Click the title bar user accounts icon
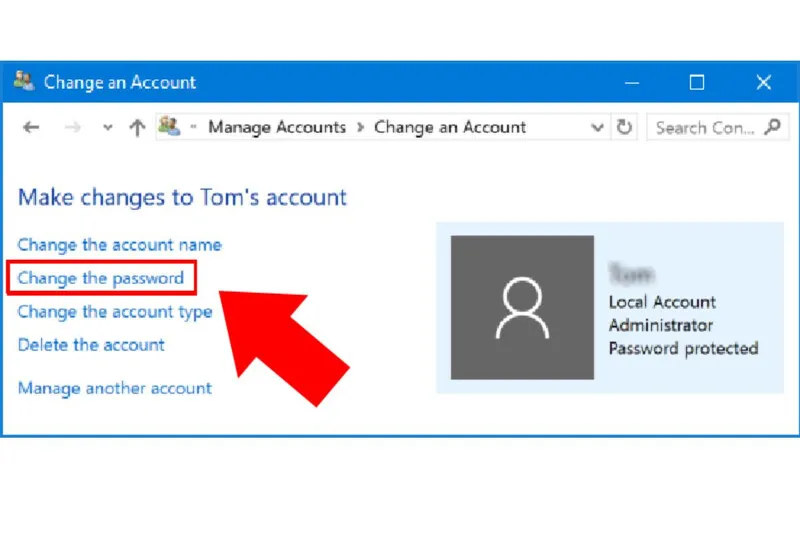The height and width of the screenshot is (533, 800). tap(24, 82)
